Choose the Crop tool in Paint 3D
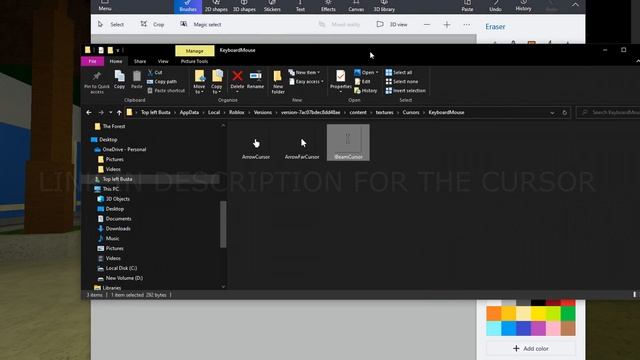The height and width of the screenshot is (360, 640). [x=152, y=24]
